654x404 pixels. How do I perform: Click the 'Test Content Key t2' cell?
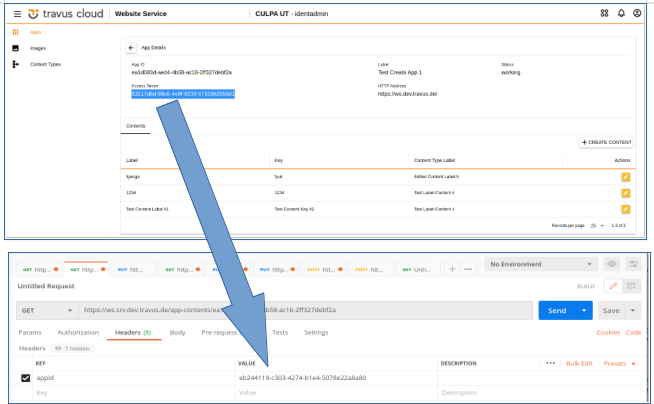(x=294, y=209)
